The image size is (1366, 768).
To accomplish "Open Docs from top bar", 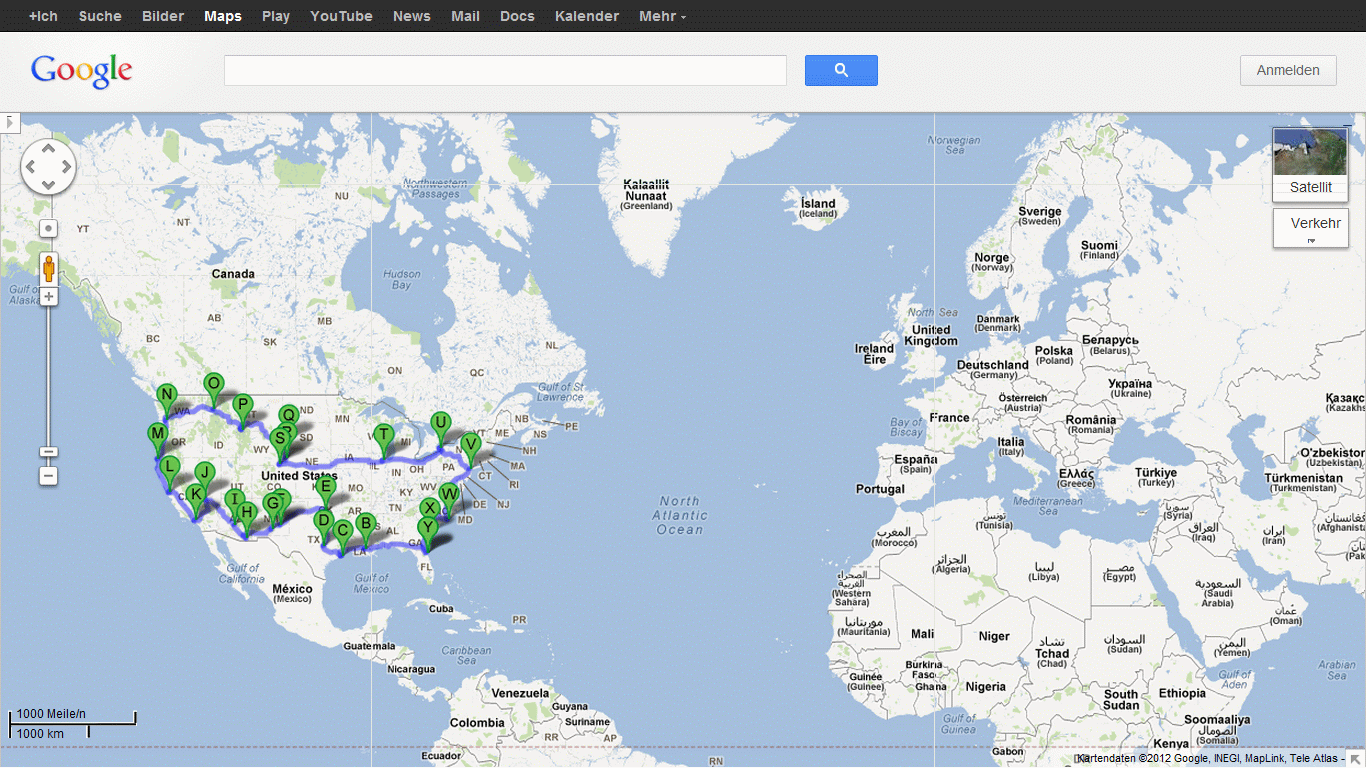I will [x=517, y=16].
